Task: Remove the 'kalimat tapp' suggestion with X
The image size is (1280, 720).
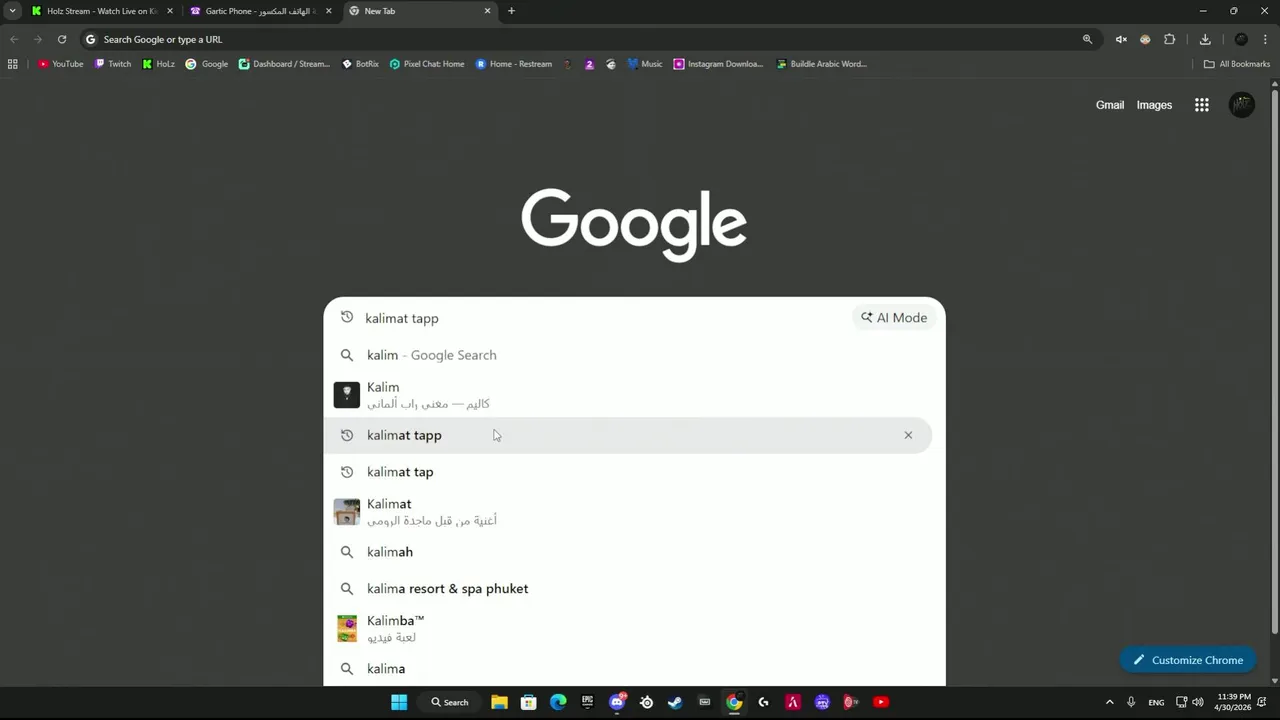Action: [908, 435]
